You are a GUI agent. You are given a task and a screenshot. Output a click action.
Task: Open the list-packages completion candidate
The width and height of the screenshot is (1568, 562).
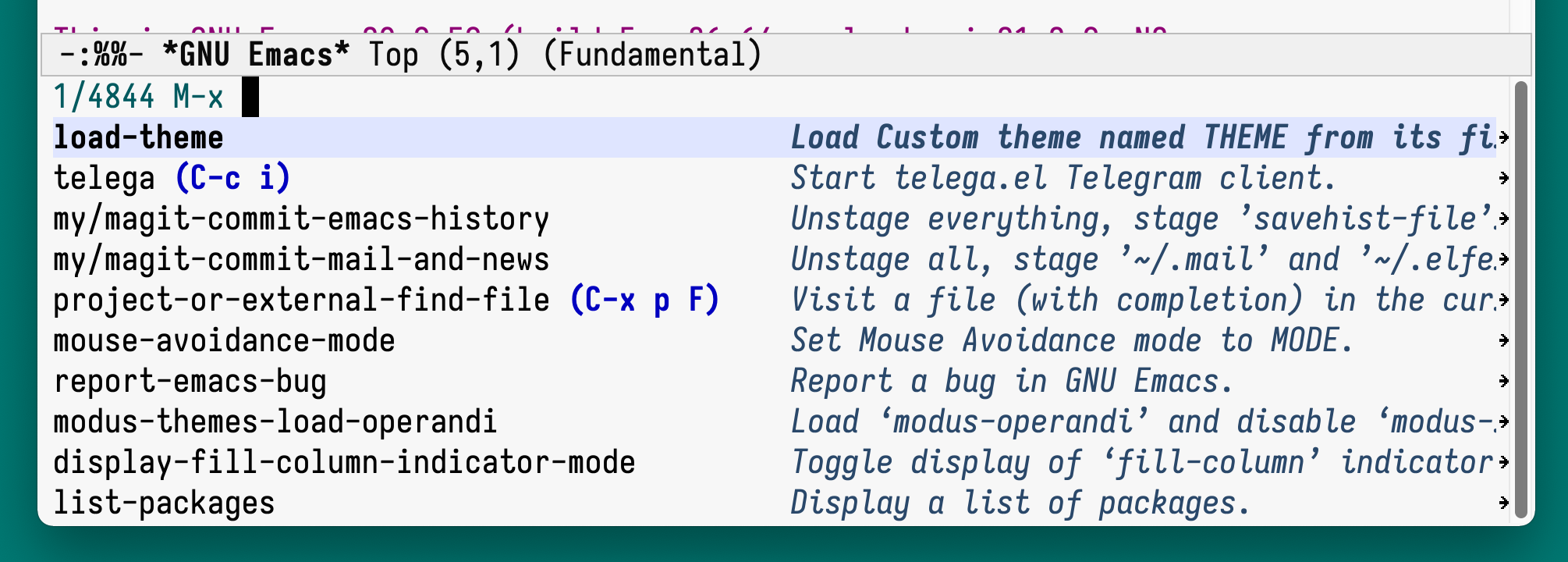tap(164, 502)
